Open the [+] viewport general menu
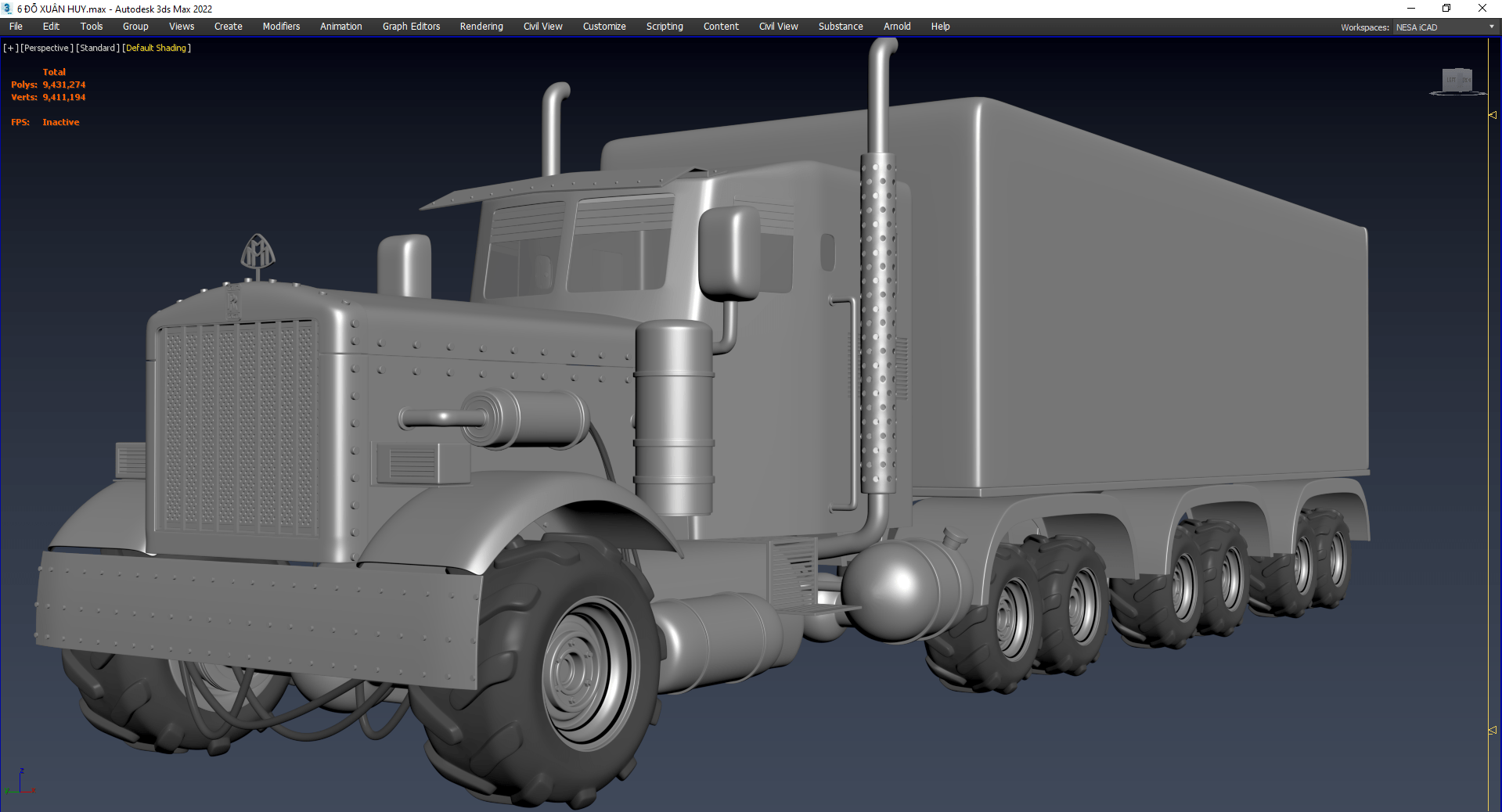Image resolution: width=1502 pixels, height=812 pixels. [x=11, y=49]
